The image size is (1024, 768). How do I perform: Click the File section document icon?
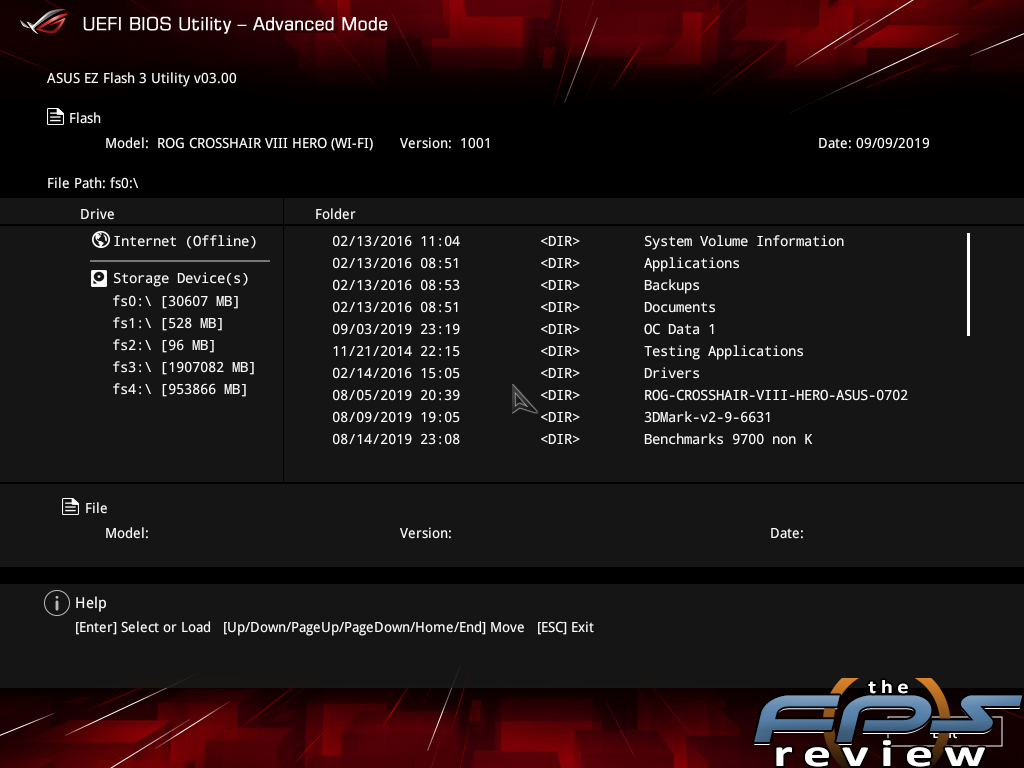coord(71,507)
